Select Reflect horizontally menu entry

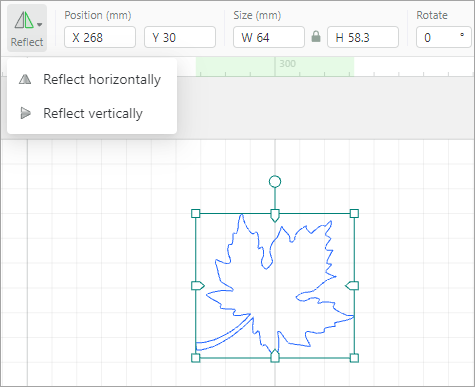click(92, 80)
